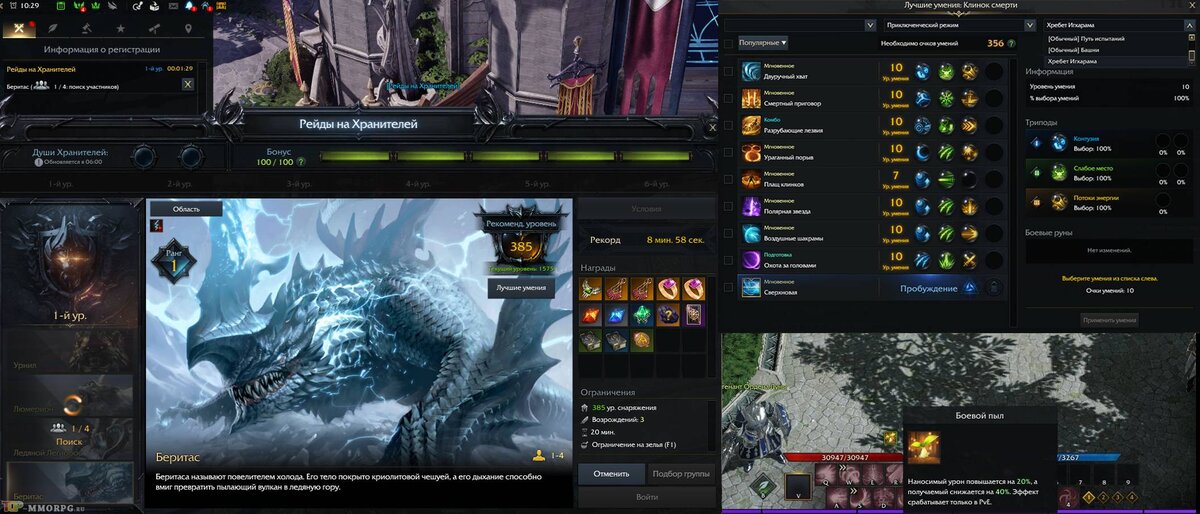Open the gavel auction tab icon
The height and width of the screenshot is (514, 1200).
click(87, 28)
